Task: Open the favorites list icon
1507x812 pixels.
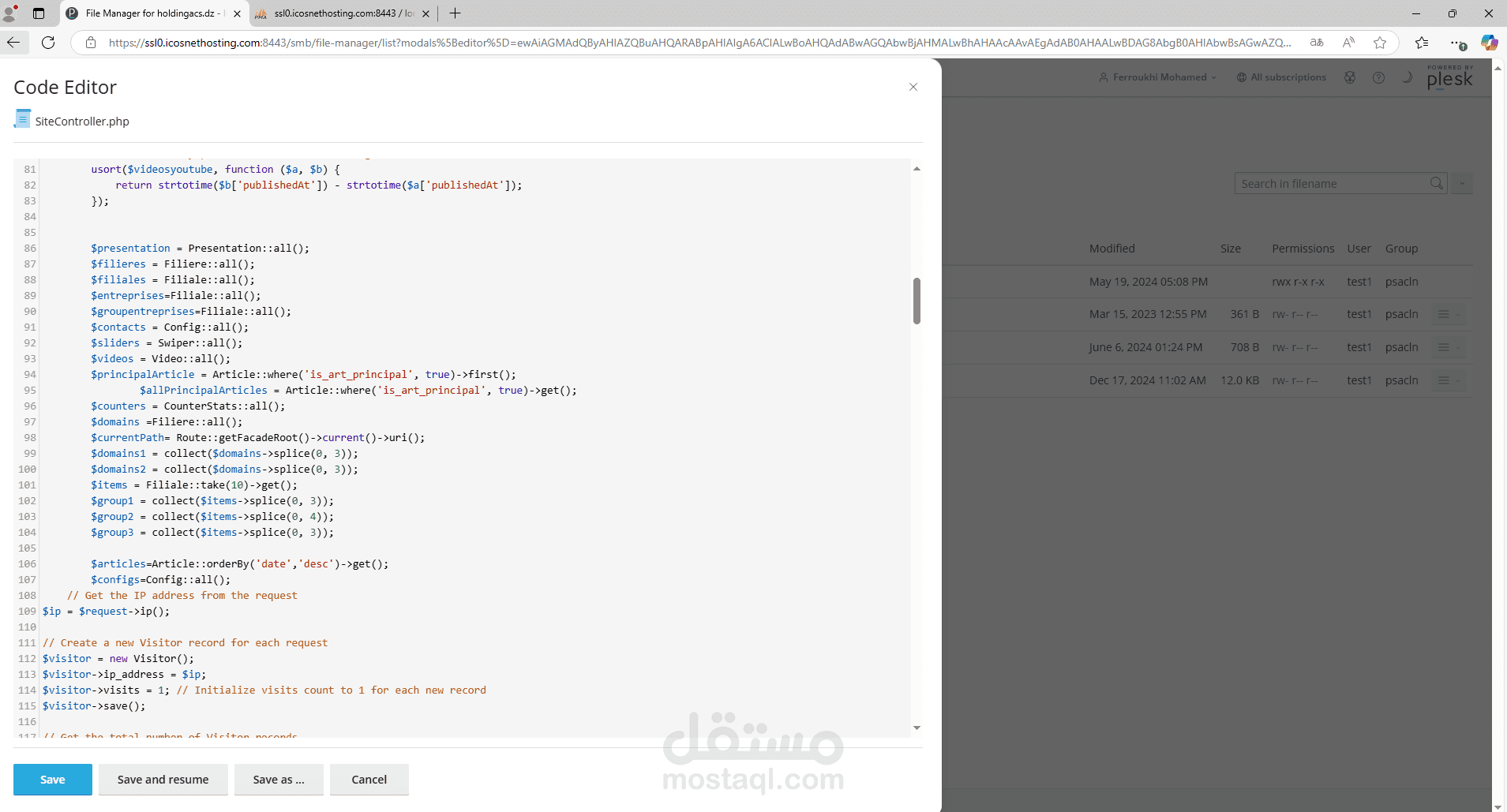Action: (1422, 43)
